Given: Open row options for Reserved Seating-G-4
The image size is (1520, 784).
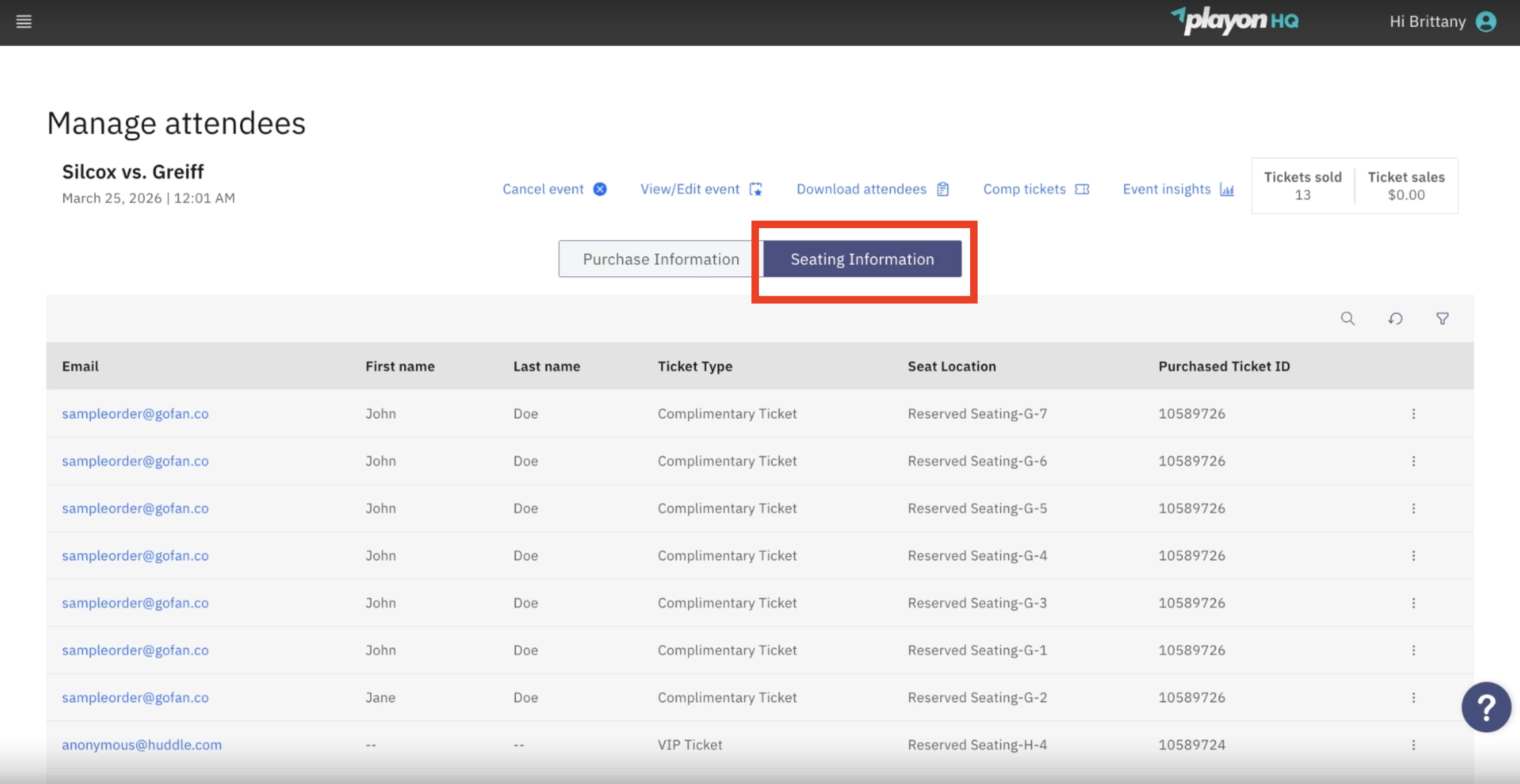Looking at the screenshot, I should (x=1413, y=555).
